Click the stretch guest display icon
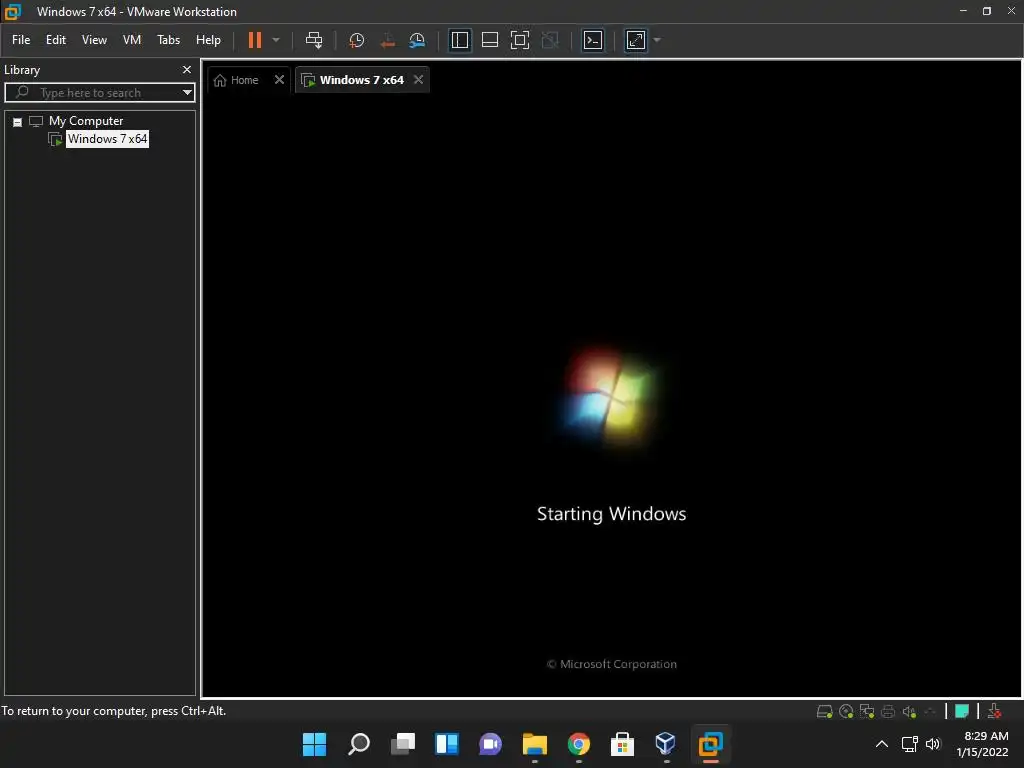This screenshot has width=1024, height=768. [636, 40]
